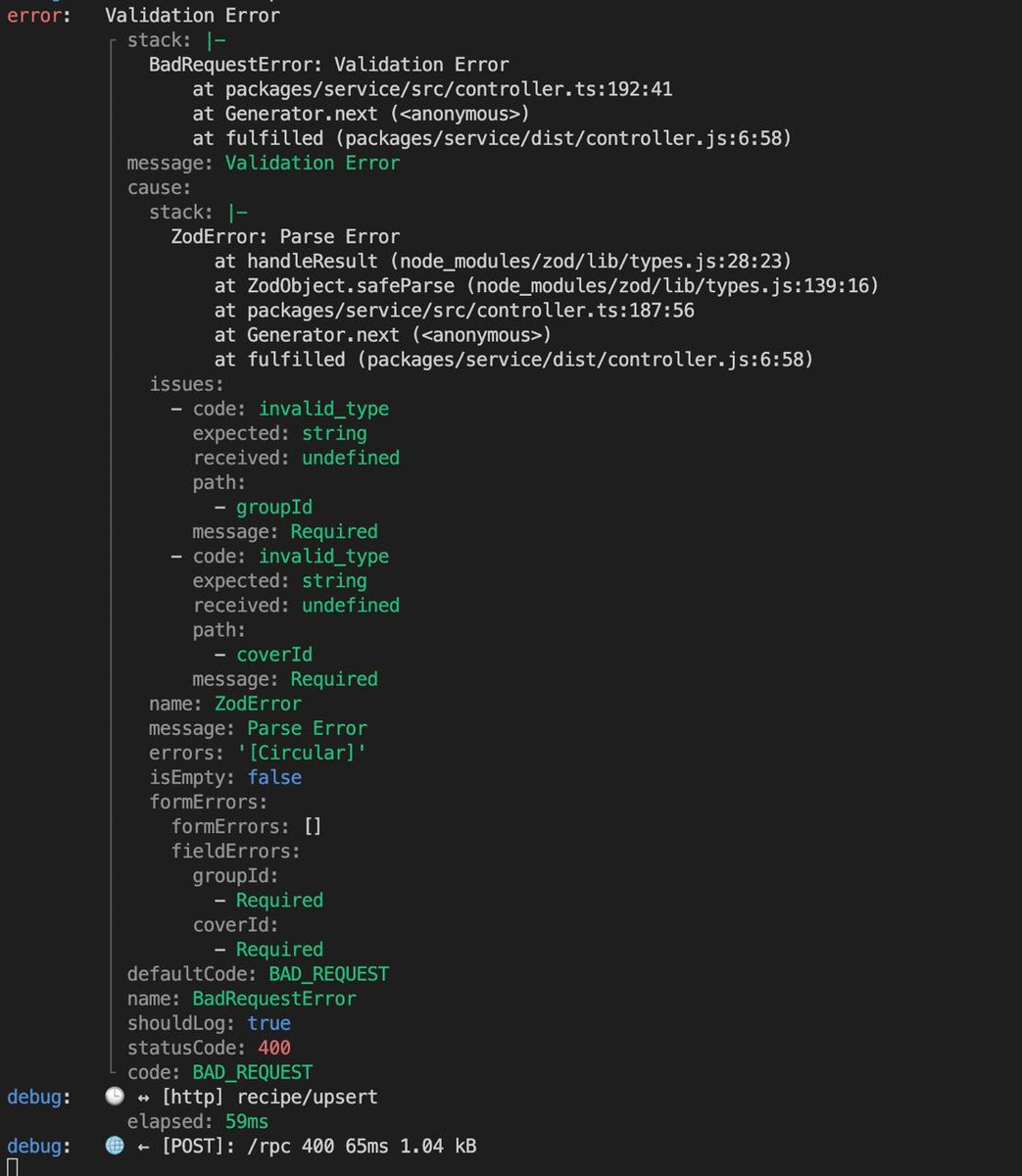The height and width of the screenshot is (1176, 1022).
Task: Click the "isEmpty: false" line
Action: click(x=225, y=777)
